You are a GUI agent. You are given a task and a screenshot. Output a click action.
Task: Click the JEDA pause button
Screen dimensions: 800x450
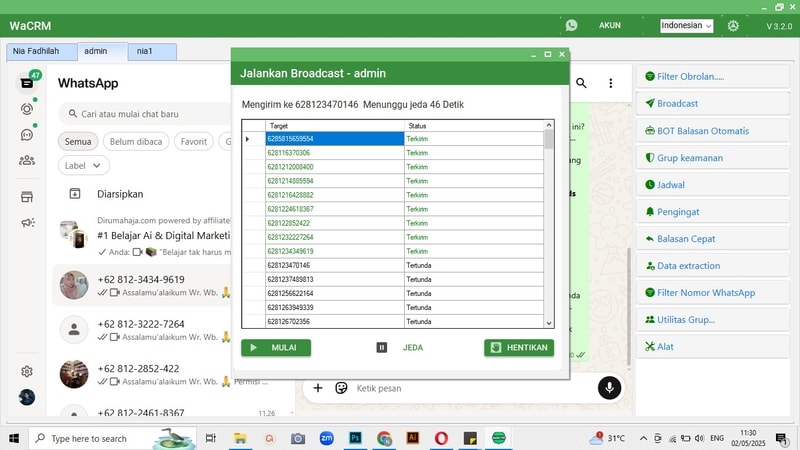pyautogui.click(x=400, y=347)
